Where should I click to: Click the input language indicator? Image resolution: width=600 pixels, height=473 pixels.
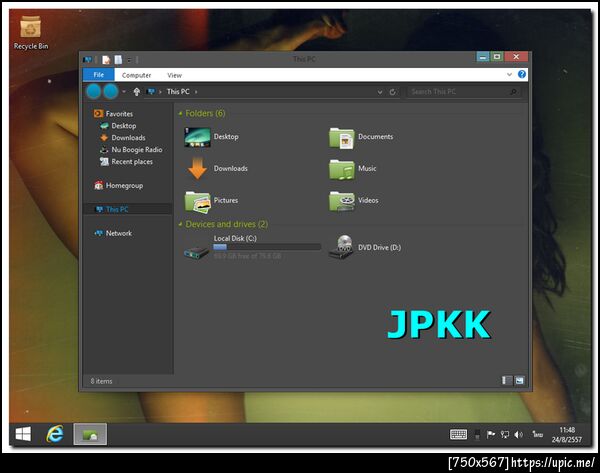[538, 434]
